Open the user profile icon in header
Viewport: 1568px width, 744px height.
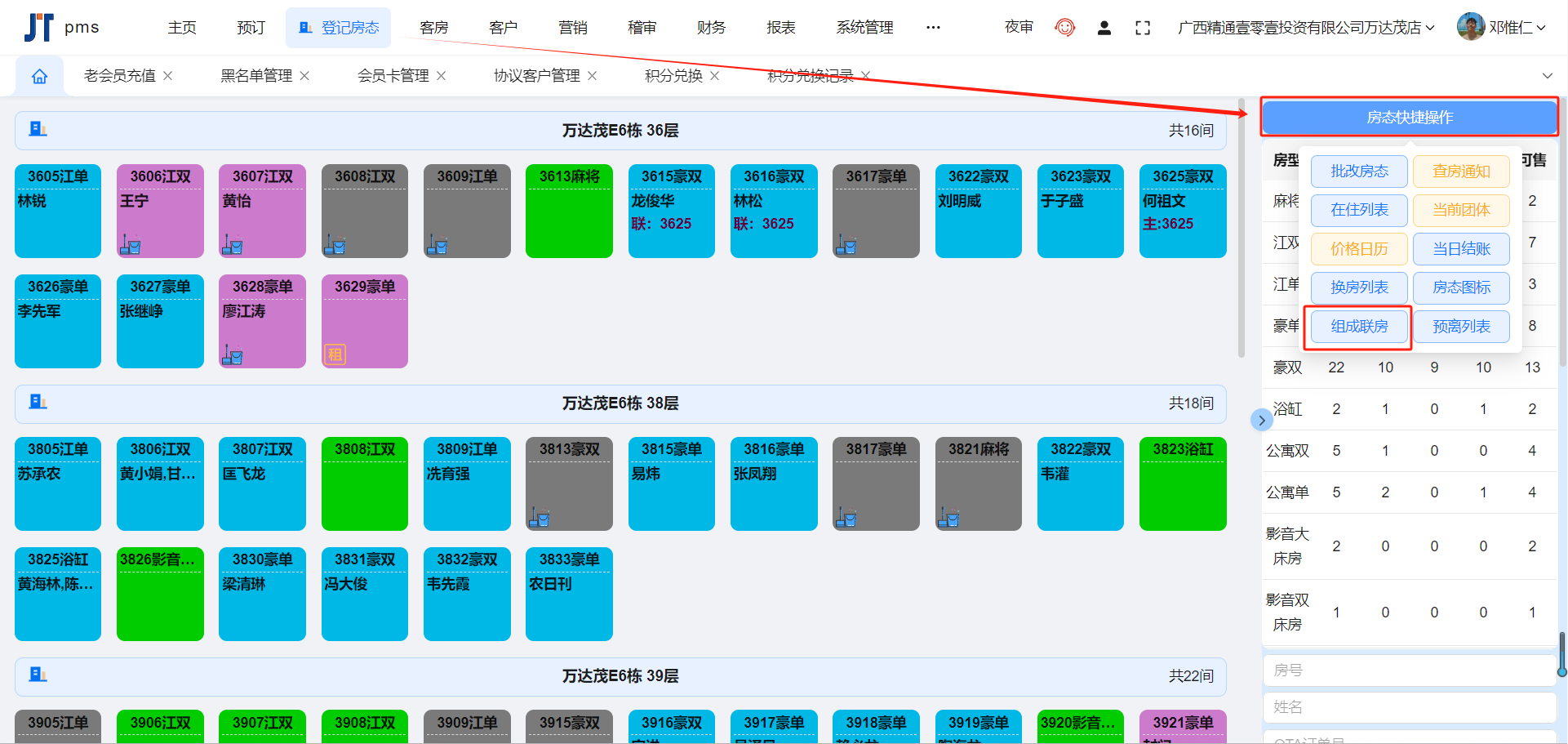coord(1104,28)
